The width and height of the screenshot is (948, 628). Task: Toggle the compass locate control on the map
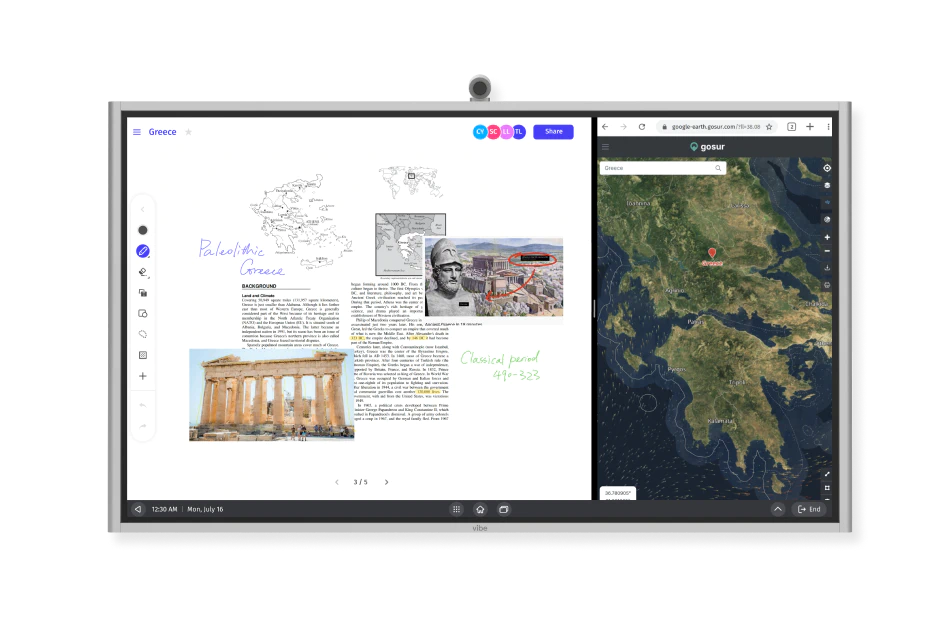[826, 170]
